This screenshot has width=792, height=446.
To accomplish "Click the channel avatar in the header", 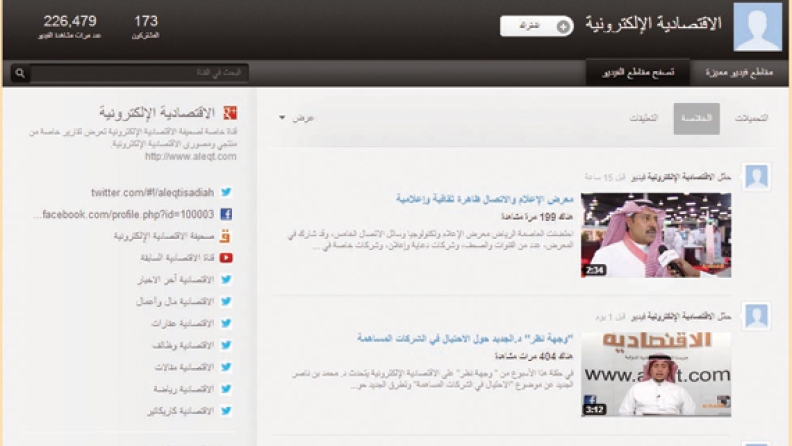I will (x=757, y=27).
